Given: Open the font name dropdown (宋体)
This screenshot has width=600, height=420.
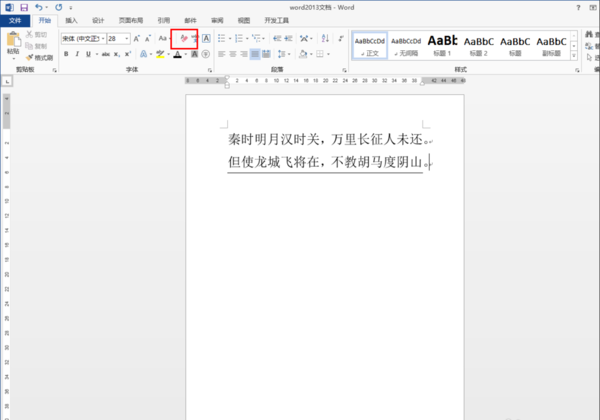Looking at the screenshot, I should coord(103,38).
